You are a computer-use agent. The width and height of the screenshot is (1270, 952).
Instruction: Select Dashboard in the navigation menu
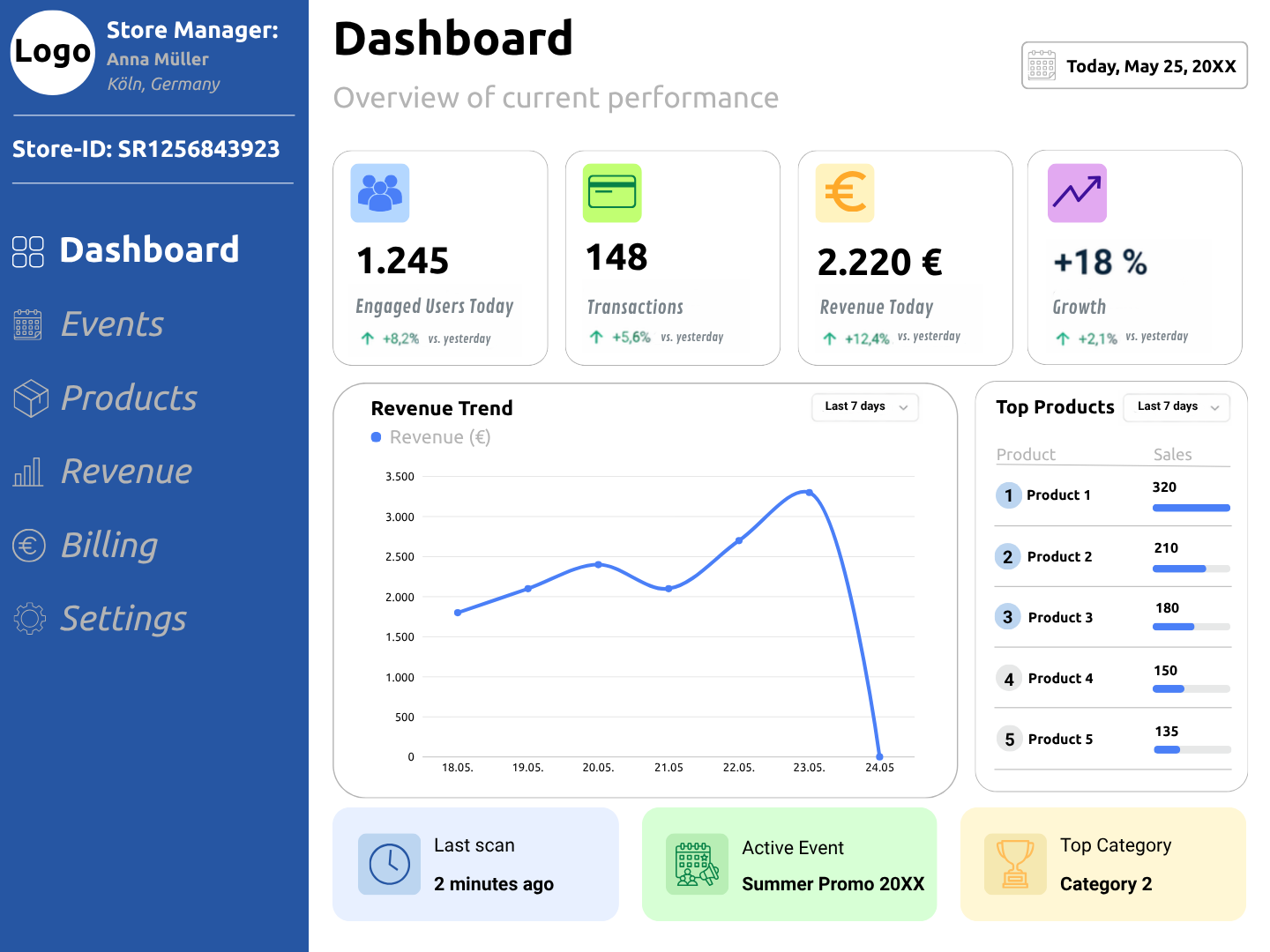tap(149, 250)
